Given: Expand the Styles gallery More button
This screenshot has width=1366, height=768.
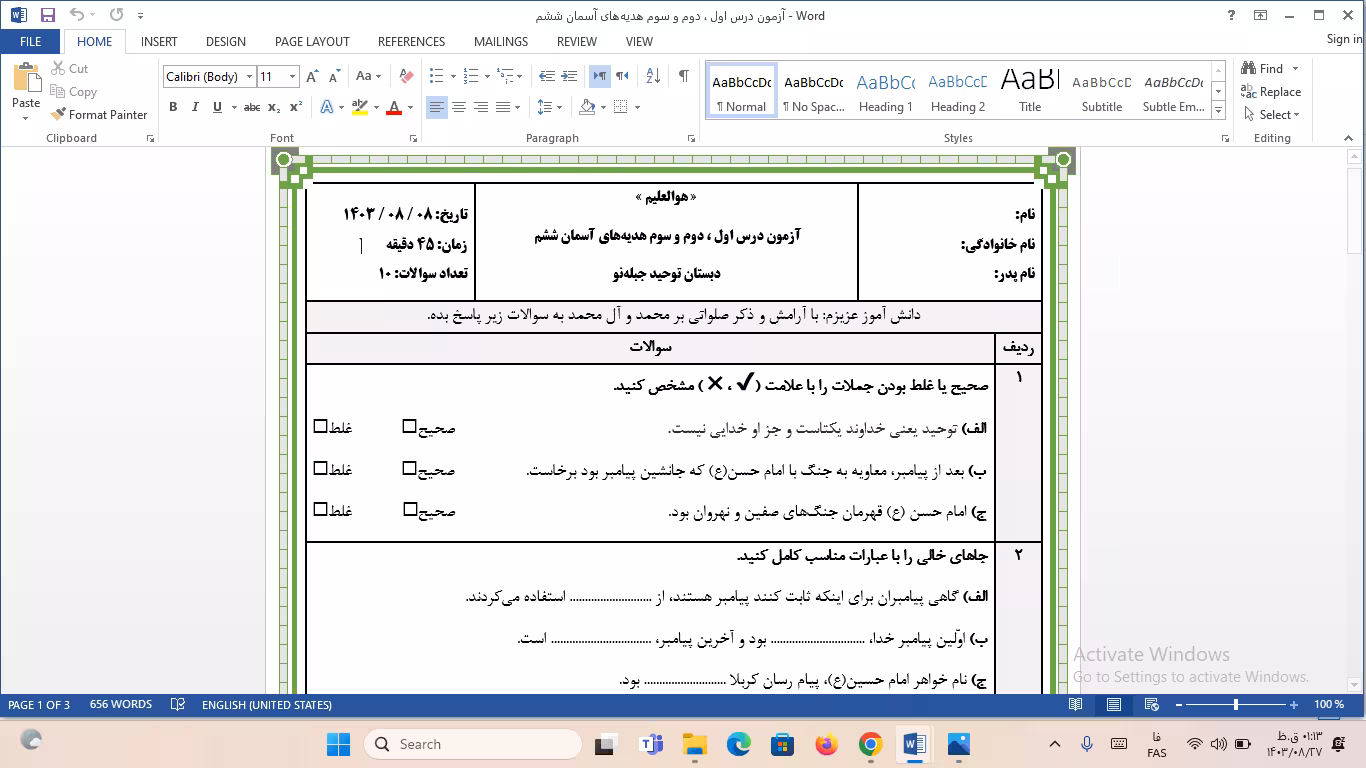Looking at the screenshot, I should [x=1218, y=111].
